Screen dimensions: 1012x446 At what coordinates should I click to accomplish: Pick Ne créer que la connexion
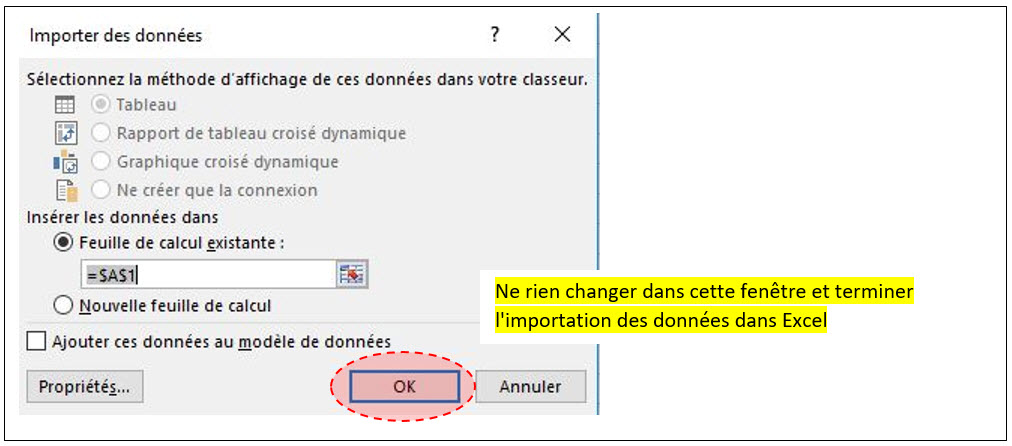tap(101, 190)
